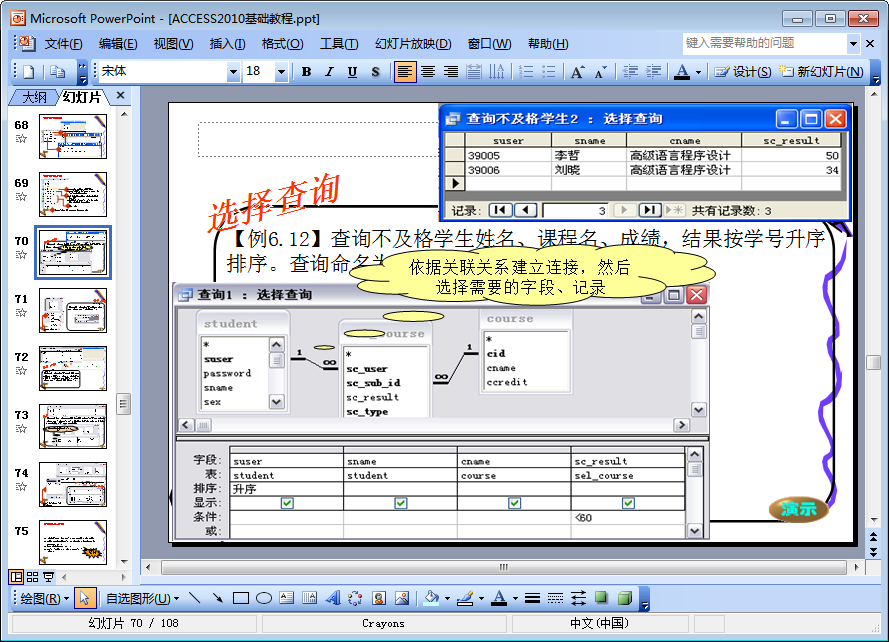This screenshot has width=889, height=642.
Task: Open the 视图(V) menu
Action: tap(173, 44)
